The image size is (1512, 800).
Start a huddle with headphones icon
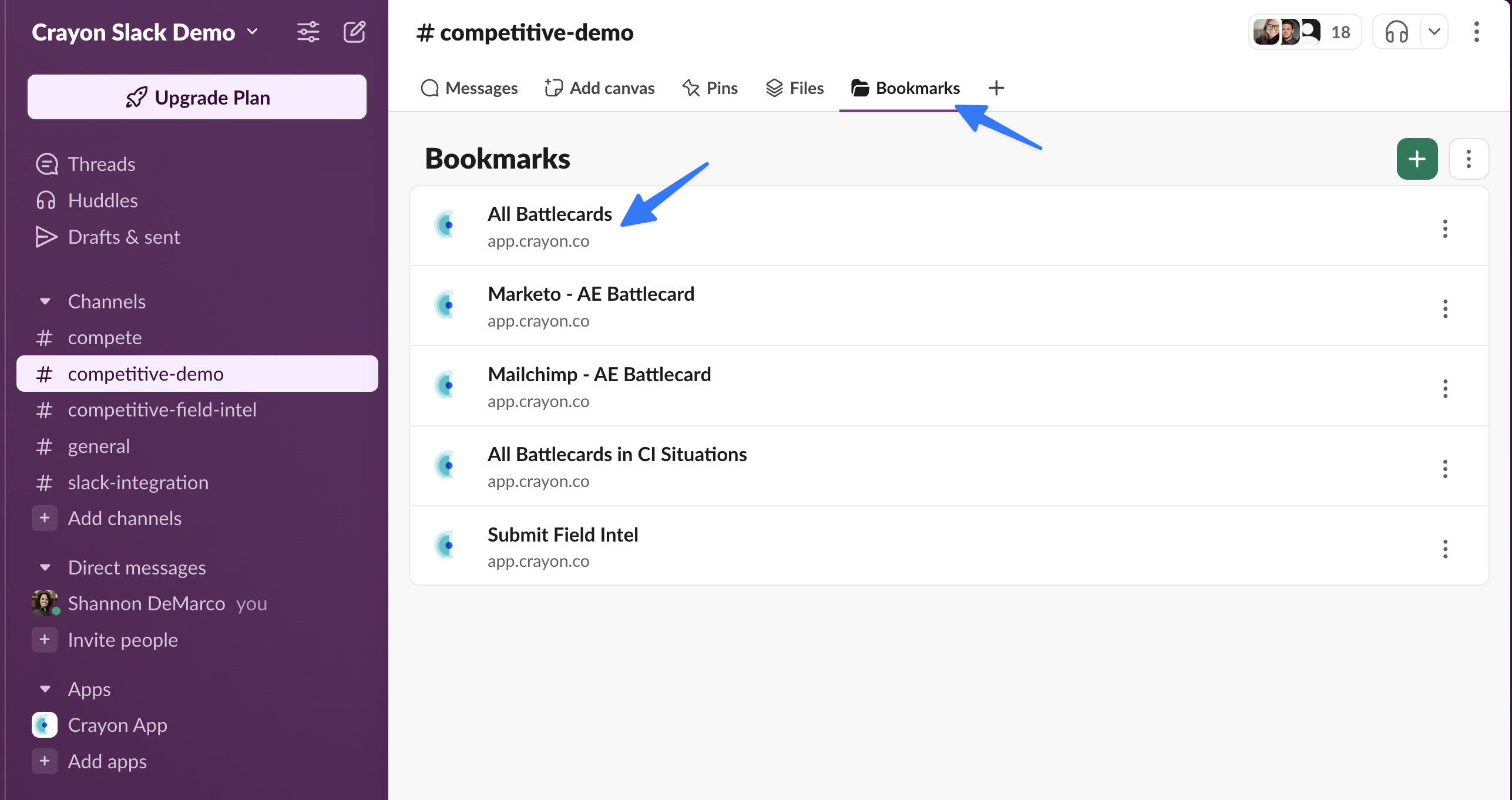tap(1396, 32)
